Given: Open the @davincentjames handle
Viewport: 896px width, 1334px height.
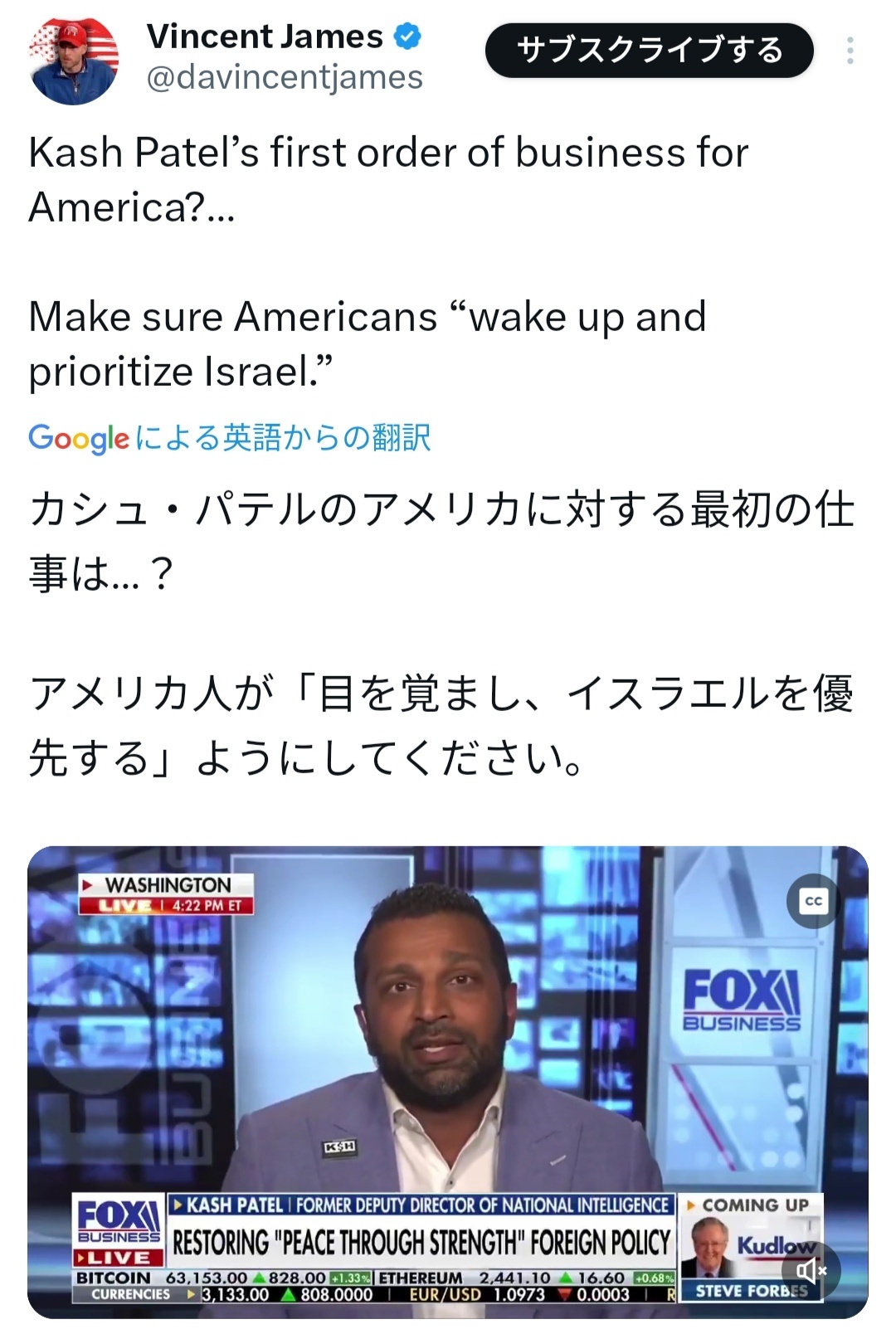Looking at the screenshot, I should [285, 77].
